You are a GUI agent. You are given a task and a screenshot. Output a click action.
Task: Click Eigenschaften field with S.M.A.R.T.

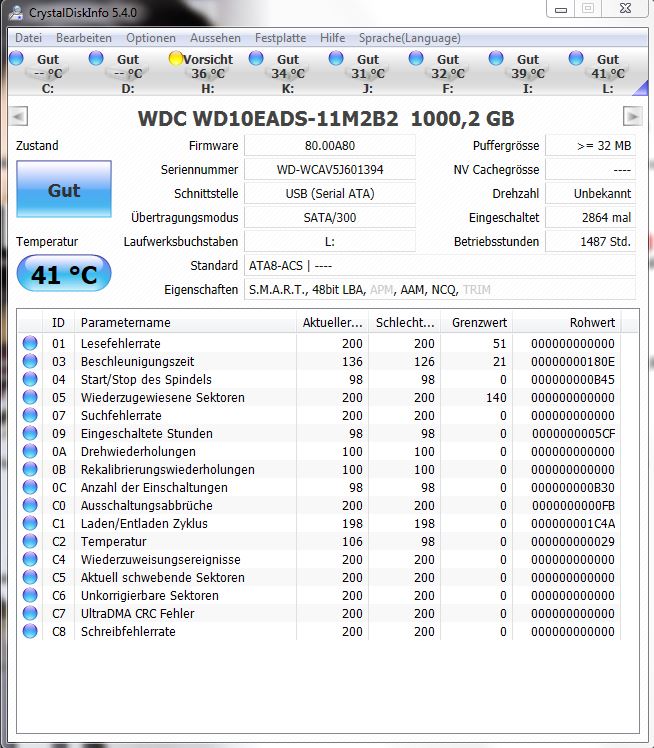click(x=440, y=290)
